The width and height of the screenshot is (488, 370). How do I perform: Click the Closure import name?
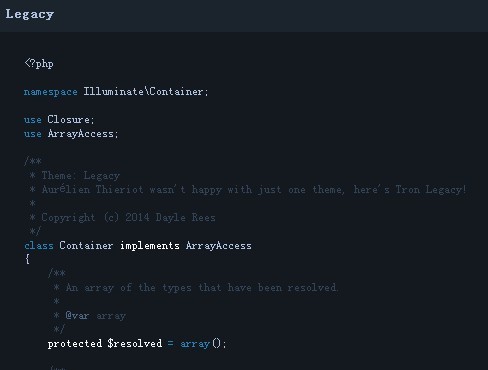[68, 119]
